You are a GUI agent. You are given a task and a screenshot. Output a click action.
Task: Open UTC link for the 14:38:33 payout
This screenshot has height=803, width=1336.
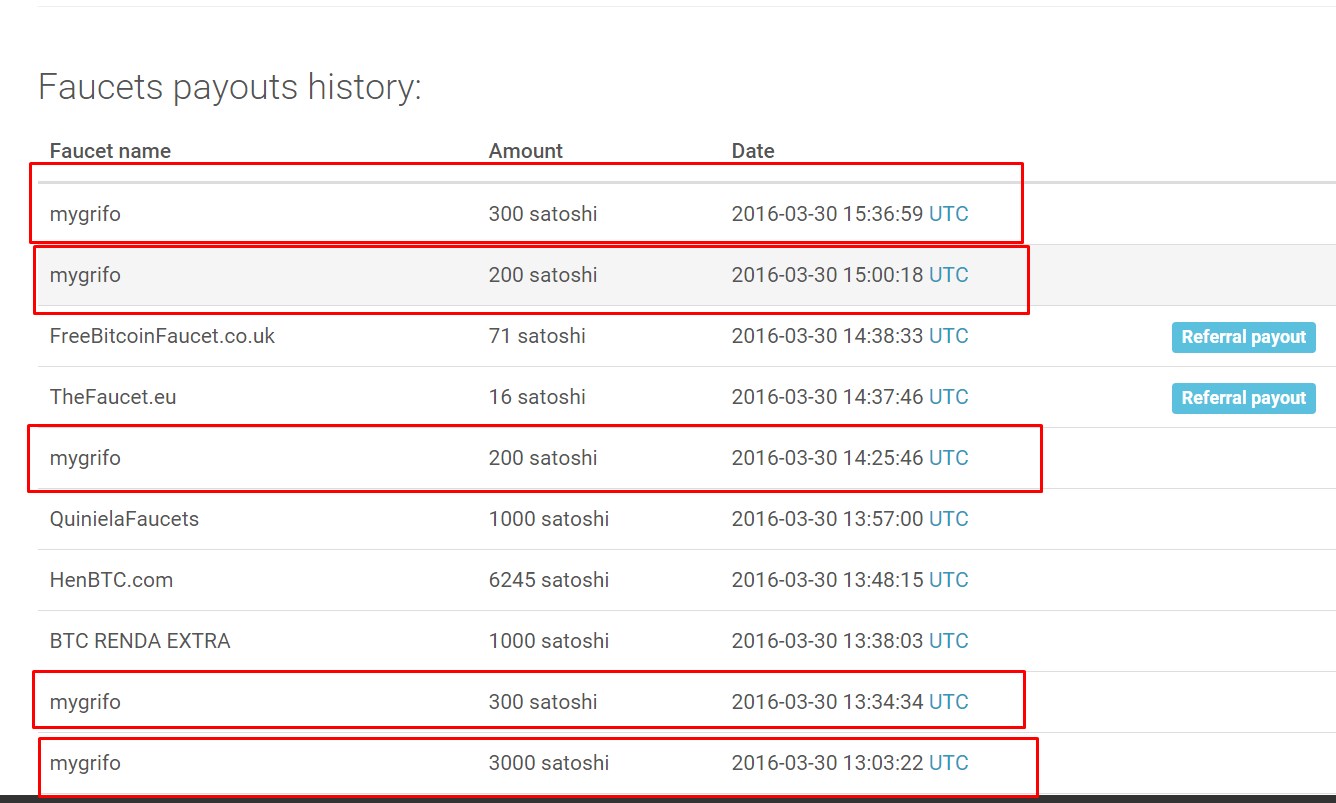pos(948,336)
